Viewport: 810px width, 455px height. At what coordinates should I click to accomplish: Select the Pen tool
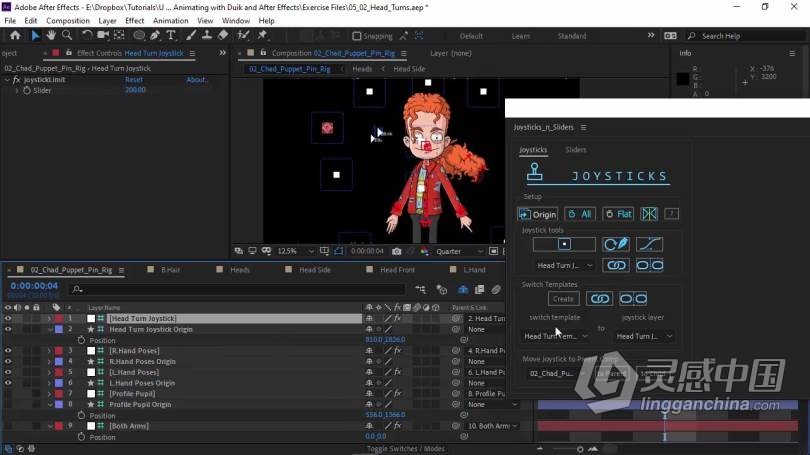tap(155, 35)
